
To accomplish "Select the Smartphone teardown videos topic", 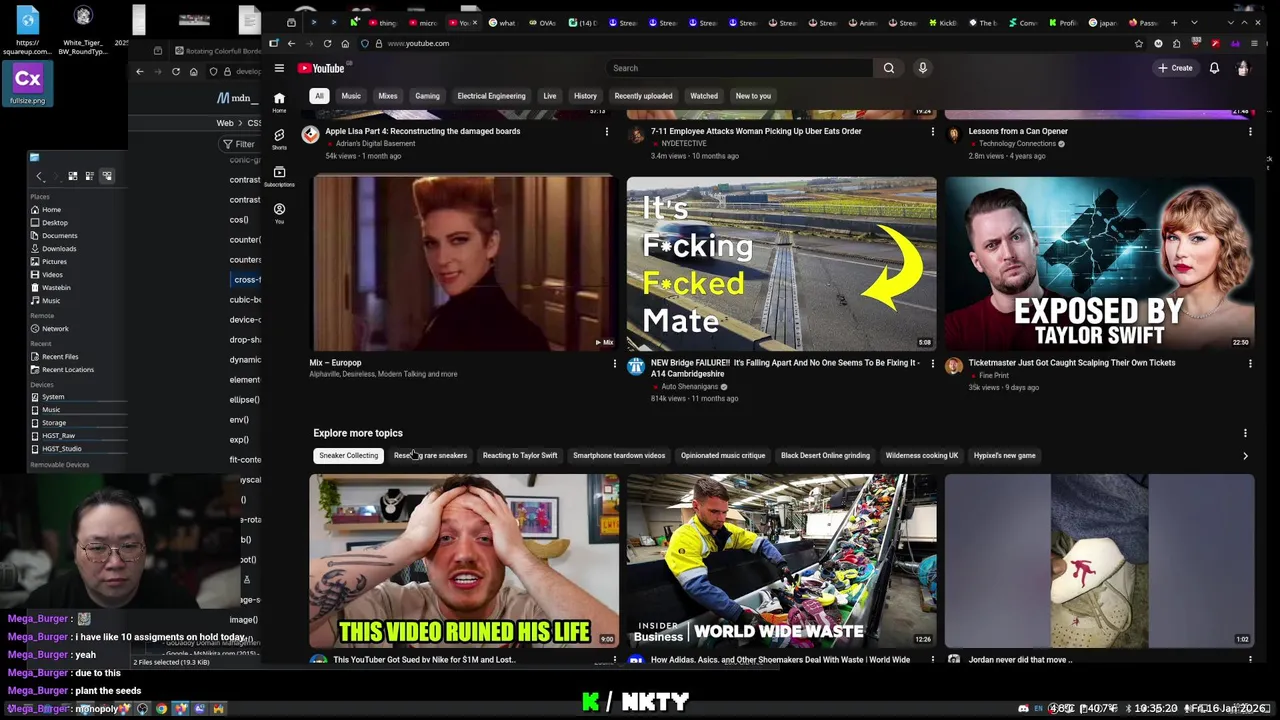I will [619, 456].
